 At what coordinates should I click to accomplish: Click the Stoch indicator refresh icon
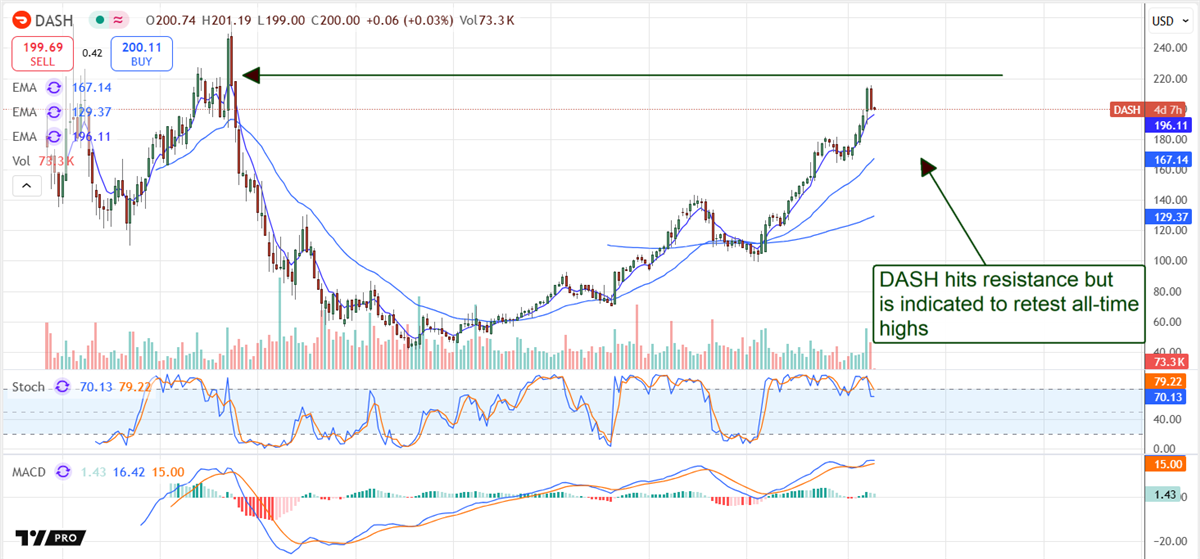(63, 386)
